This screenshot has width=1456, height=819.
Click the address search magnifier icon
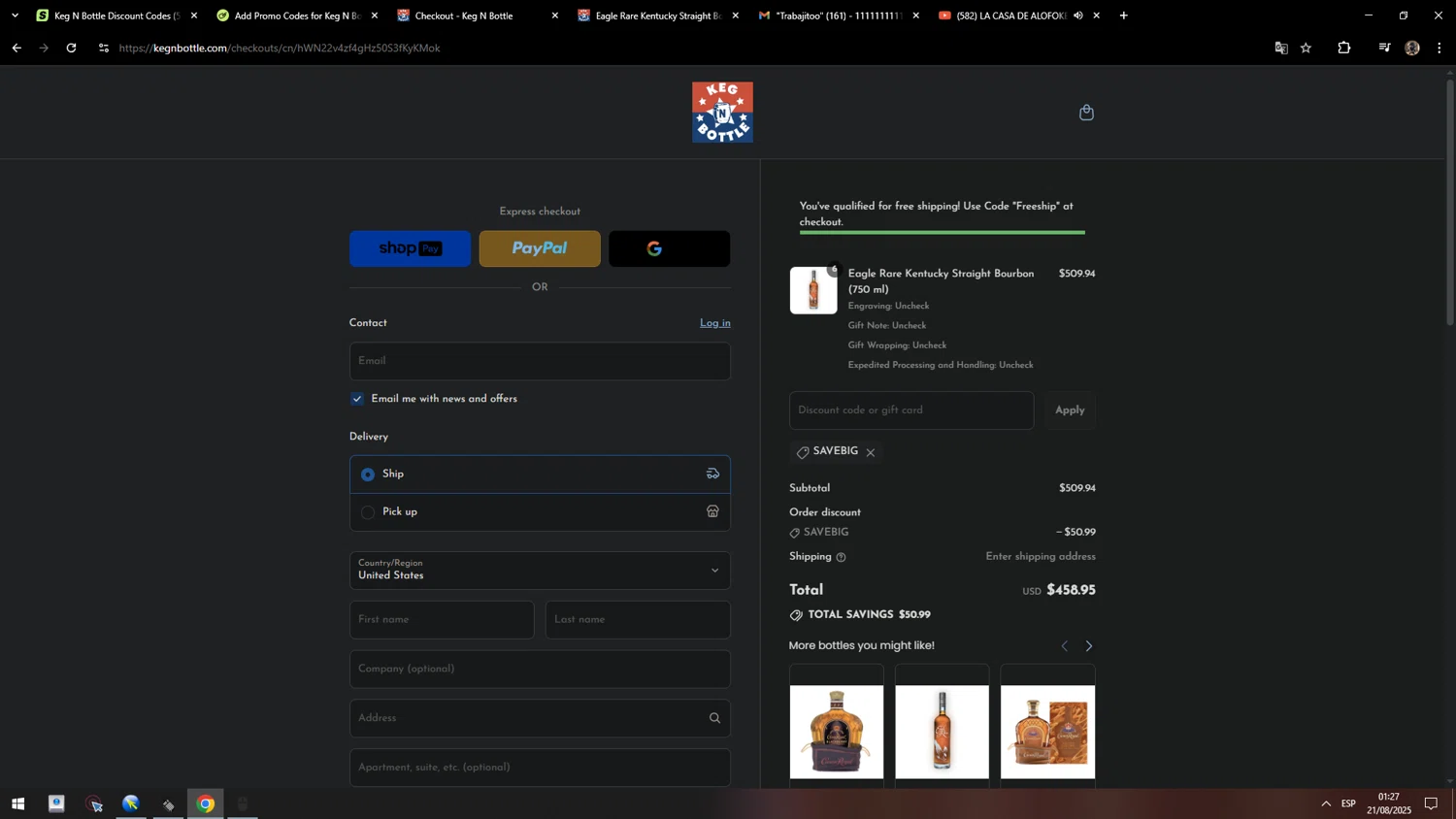714,718
